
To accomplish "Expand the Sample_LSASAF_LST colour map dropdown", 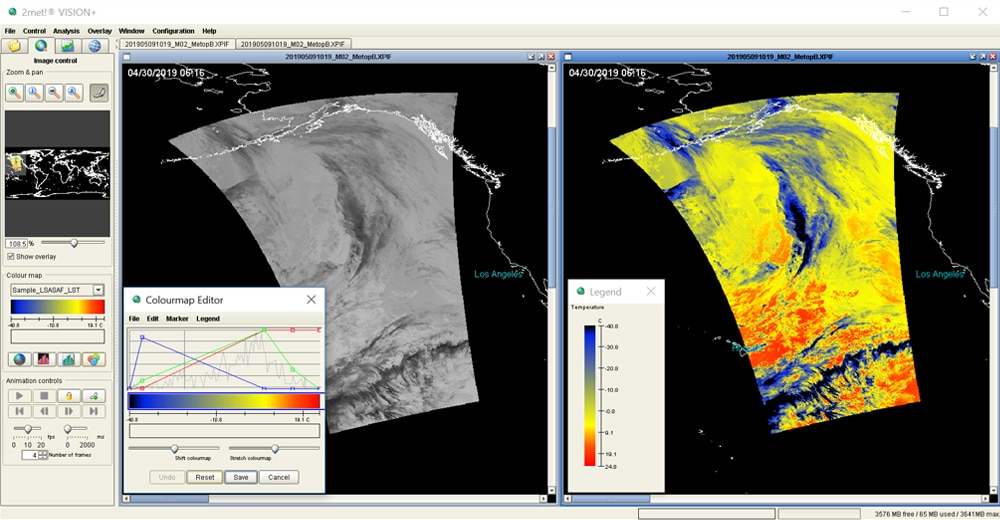I will [x=98, y=290].
